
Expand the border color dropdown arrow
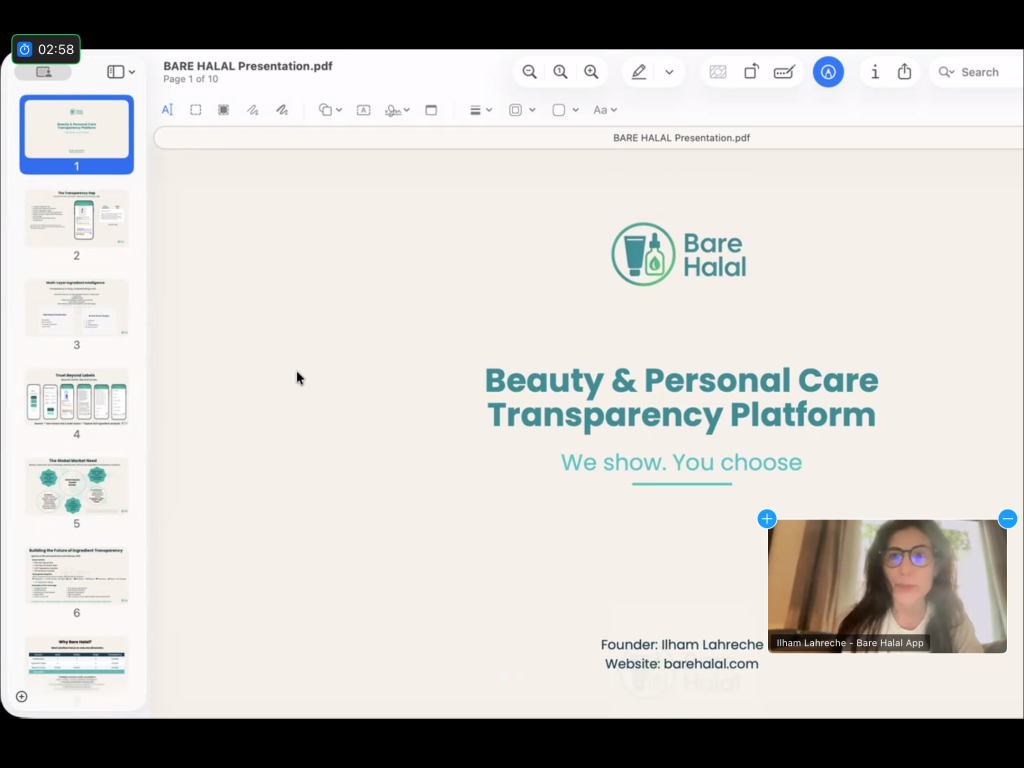[532, 110]
